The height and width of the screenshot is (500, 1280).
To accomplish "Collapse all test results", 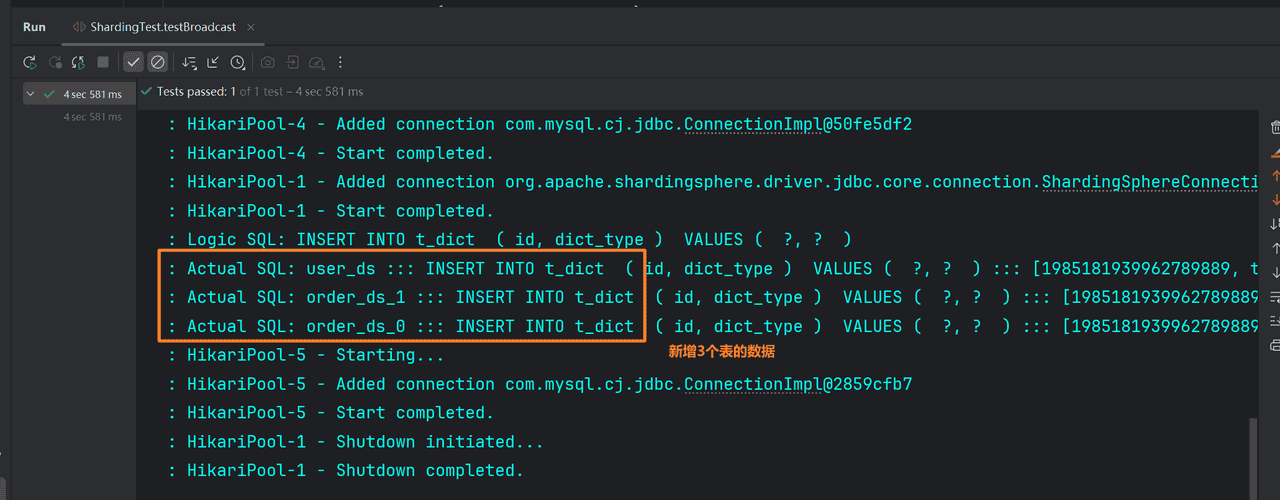I will coord(213,62).
